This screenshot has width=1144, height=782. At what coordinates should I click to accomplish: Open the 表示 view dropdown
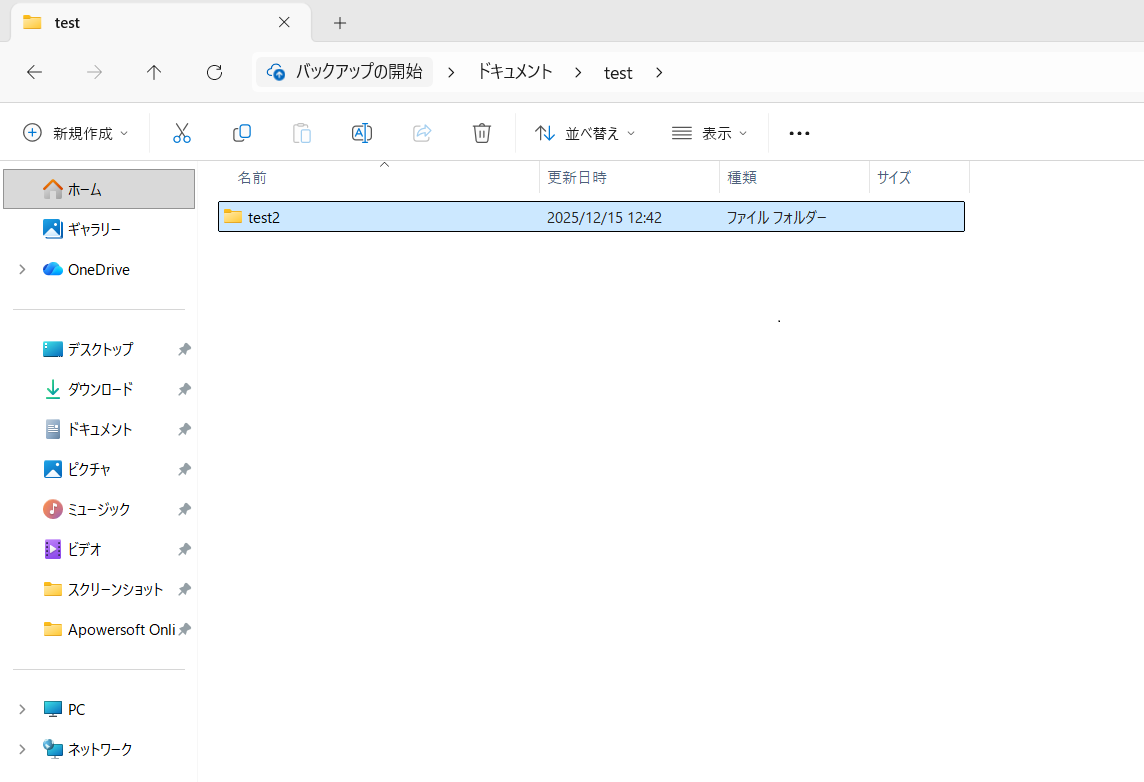(x=709, y=133)
